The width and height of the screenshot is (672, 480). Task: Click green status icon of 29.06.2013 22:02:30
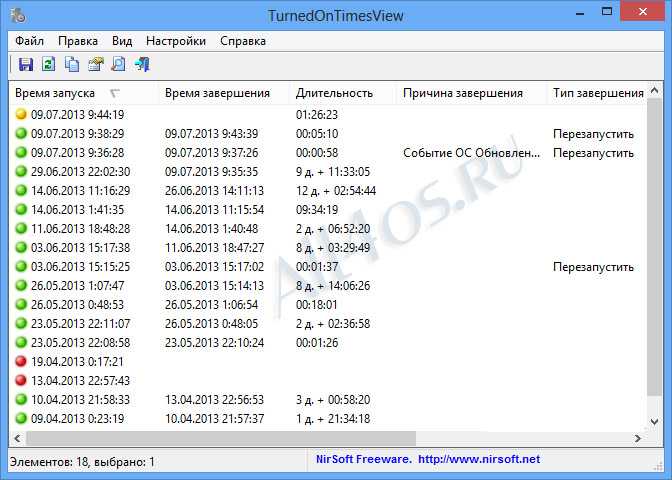(21, 171)
